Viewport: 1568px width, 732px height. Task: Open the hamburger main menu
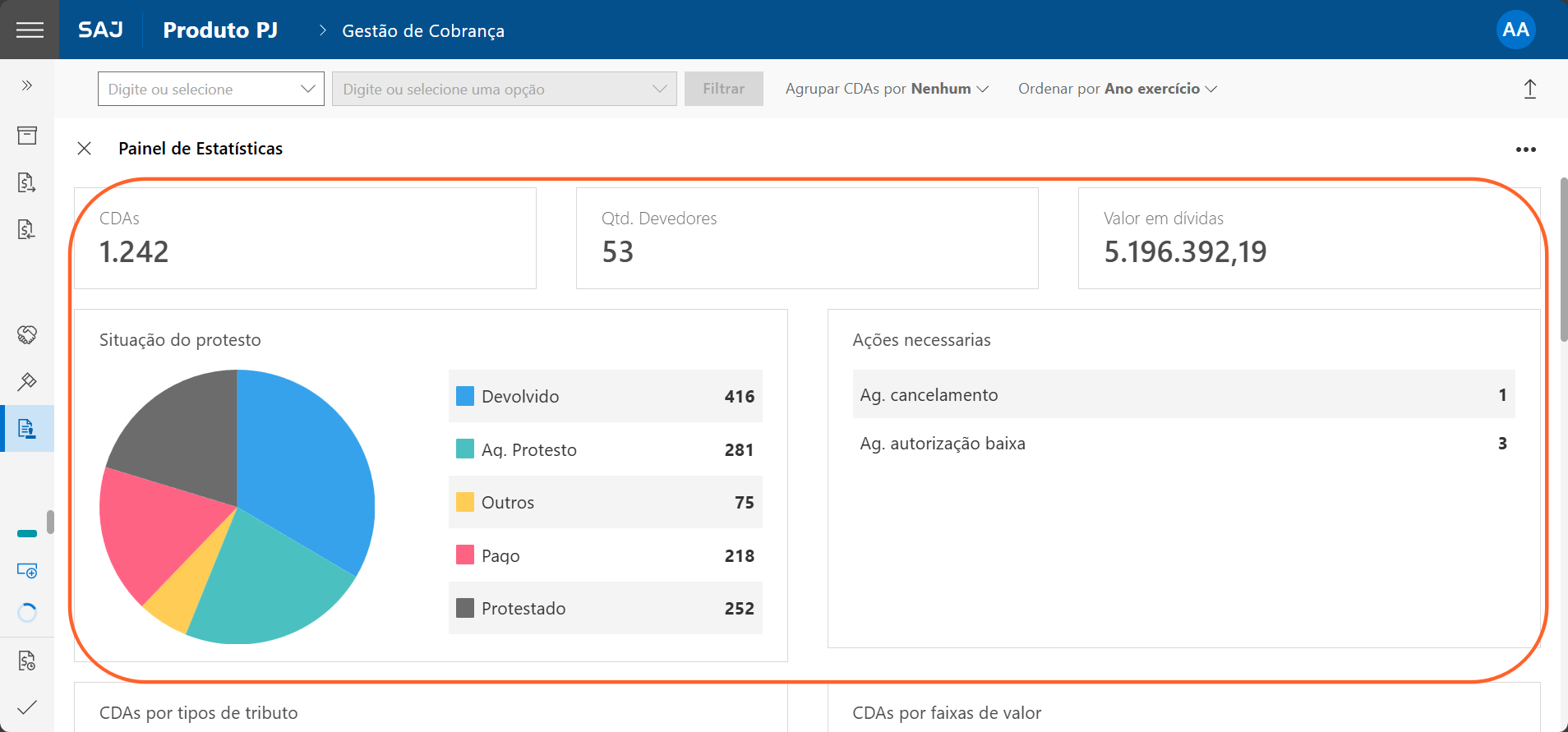pos(30,30)
